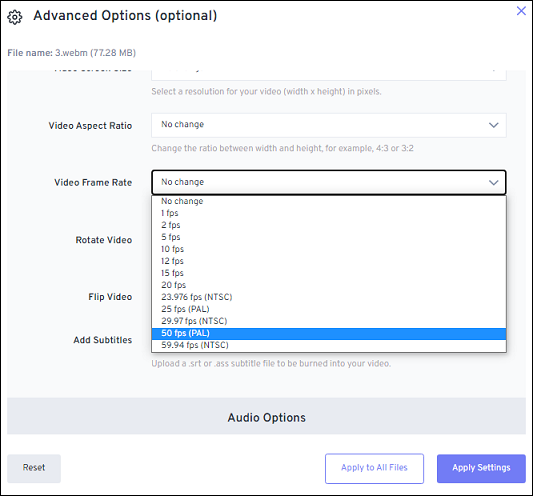This screenshot has height=496, width=533.
Task: Select 59.94 fps (NTSC)
Action: tap(329, 345)
